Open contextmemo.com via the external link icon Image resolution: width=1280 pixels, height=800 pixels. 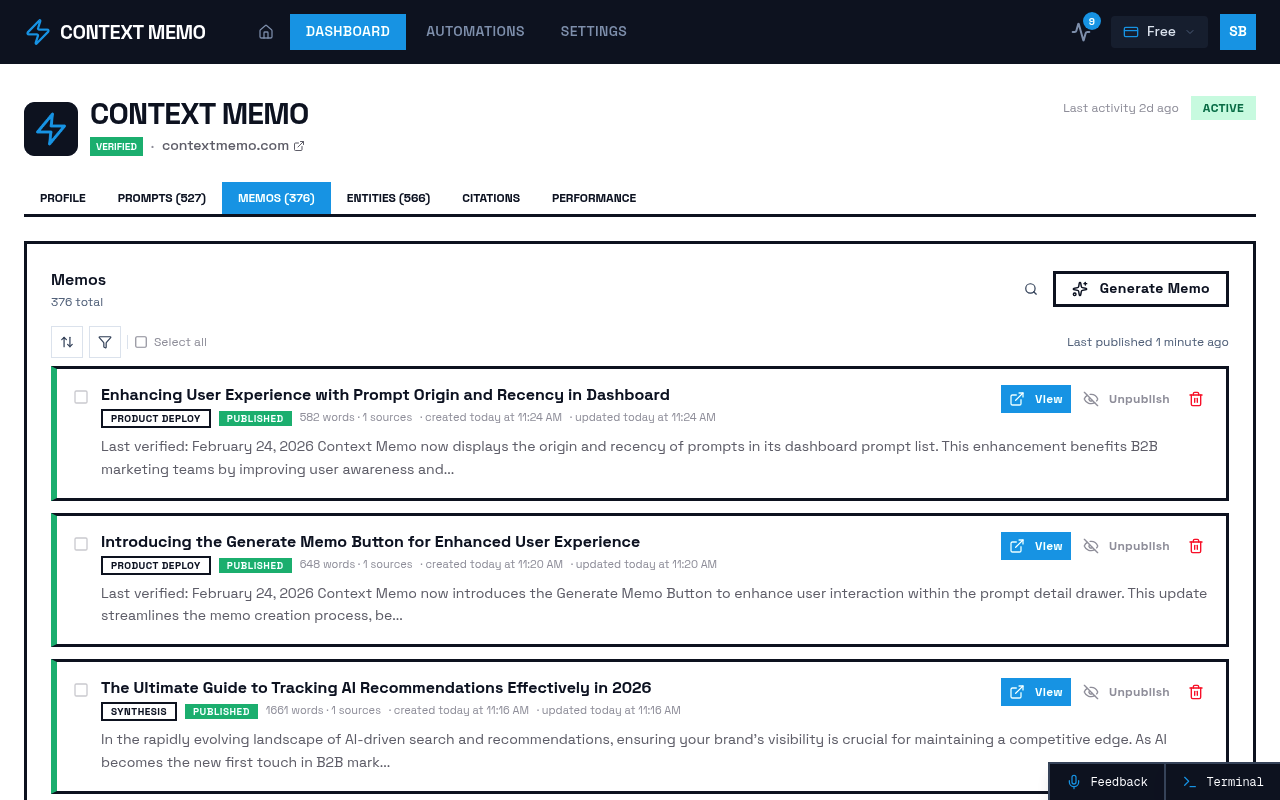click(298, 145)
